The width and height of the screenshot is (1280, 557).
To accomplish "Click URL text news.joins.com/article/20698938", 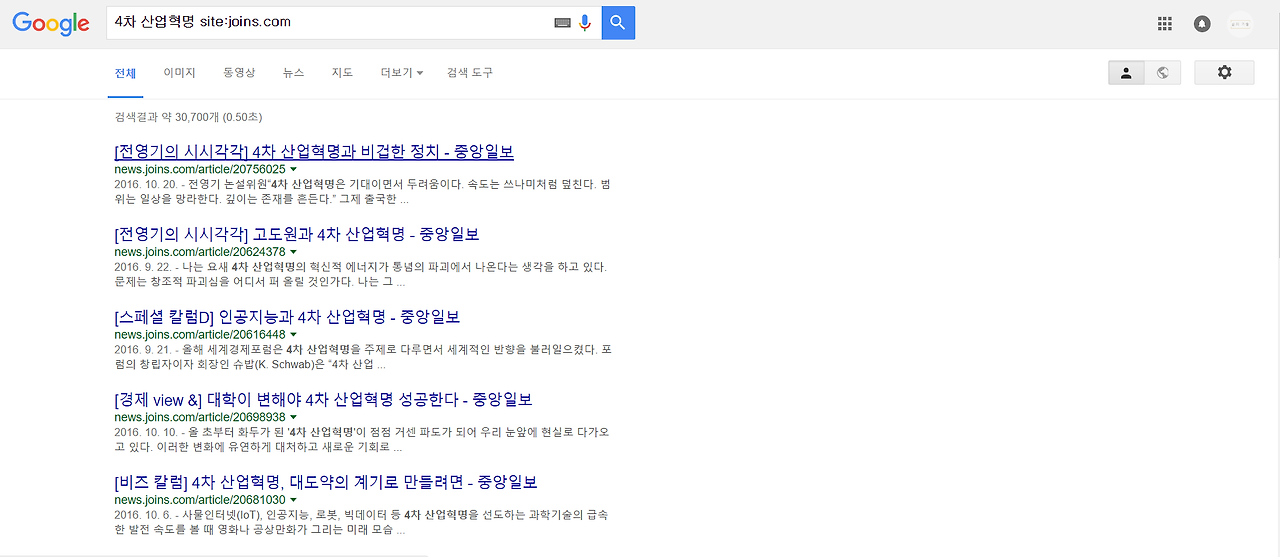I will click(200, 417).
